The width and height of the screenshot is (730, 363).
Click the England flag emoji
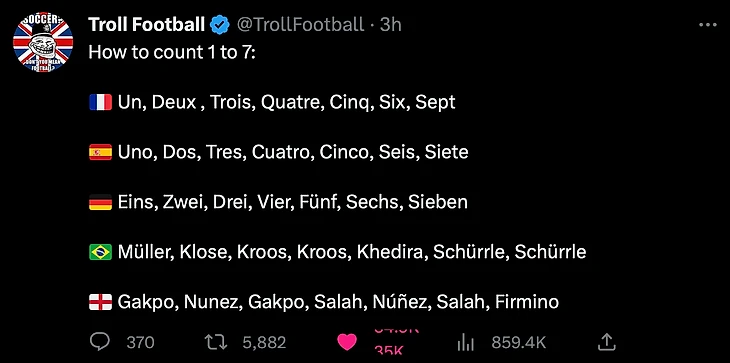point(100,302)
